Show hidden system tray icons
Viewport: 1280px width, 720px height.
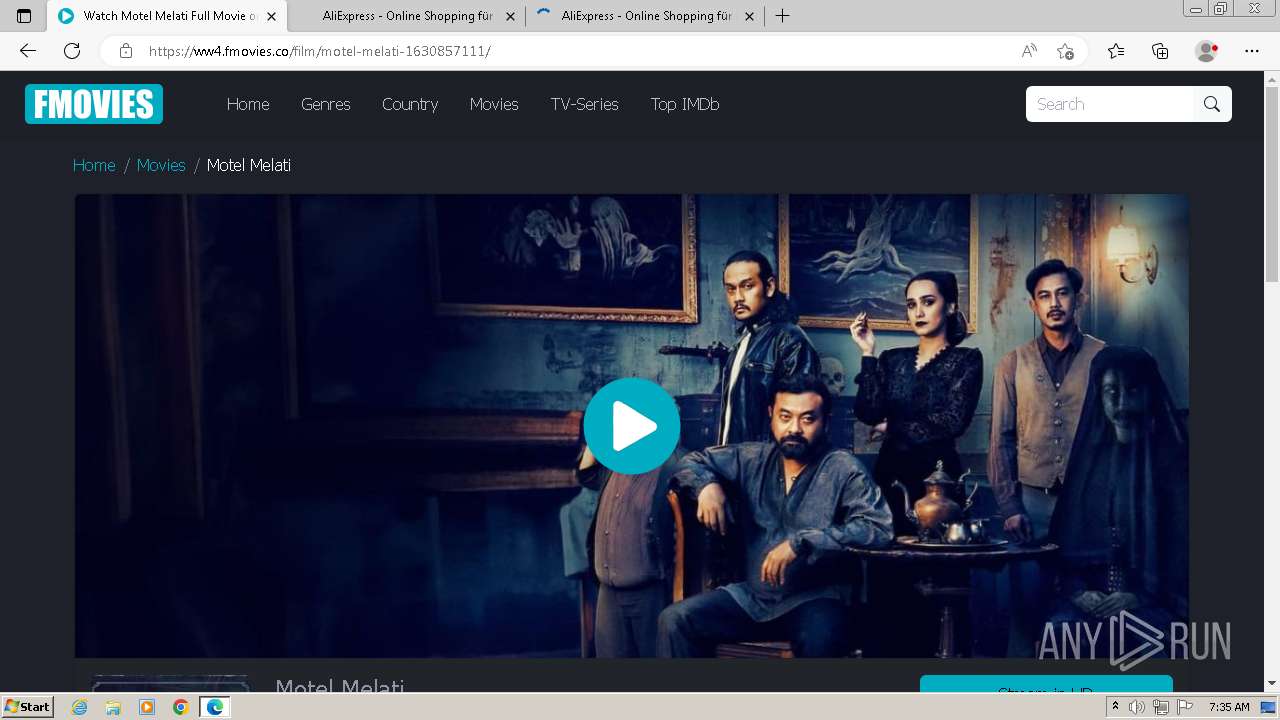[1116, 707]
